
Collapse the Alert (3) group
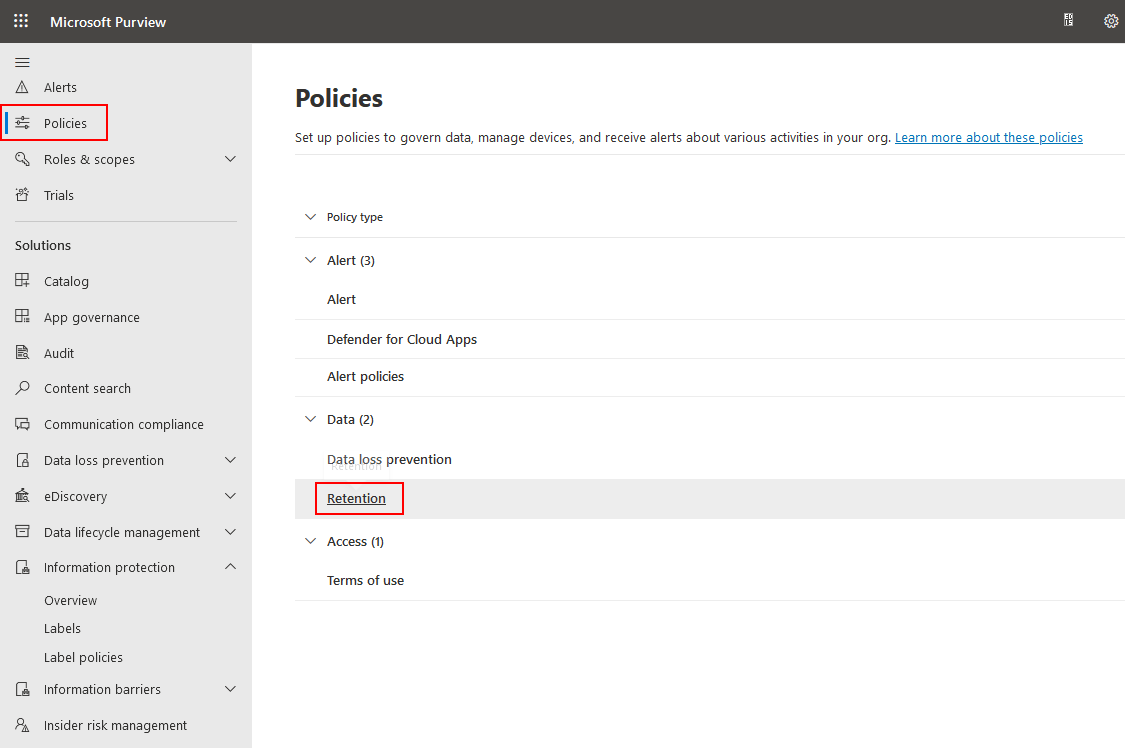(310, 260)
